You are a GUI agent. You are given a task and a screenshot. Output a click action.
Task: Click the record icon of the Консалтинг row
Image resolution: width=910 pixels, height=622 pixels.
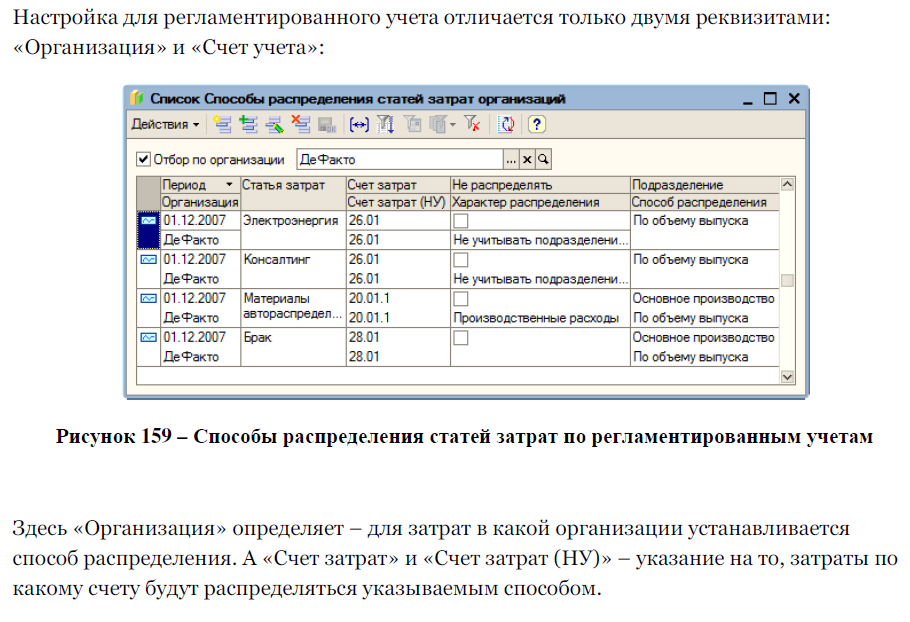(149, 259)
